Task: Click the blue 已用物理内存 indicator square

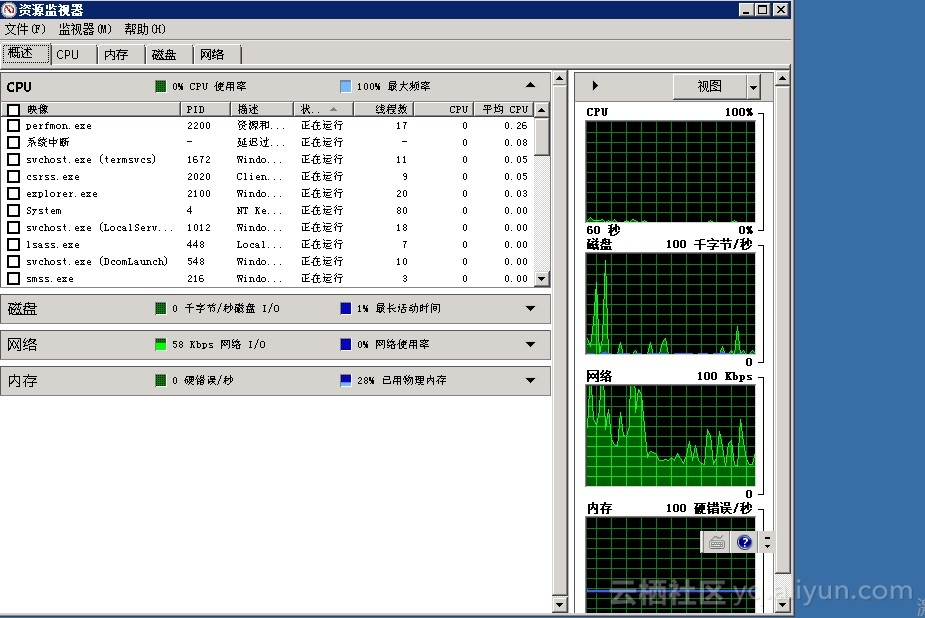Action: 346,380
